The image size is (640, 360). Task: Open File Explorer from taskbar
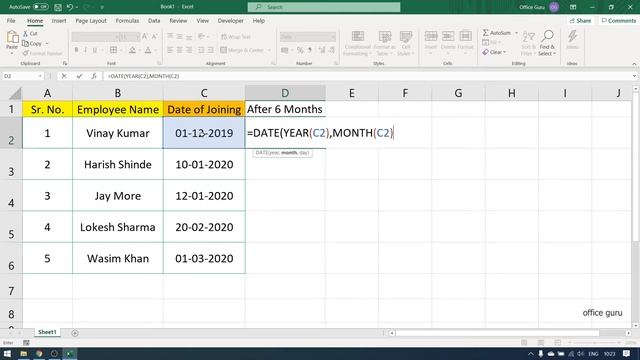tap(23, 354)
